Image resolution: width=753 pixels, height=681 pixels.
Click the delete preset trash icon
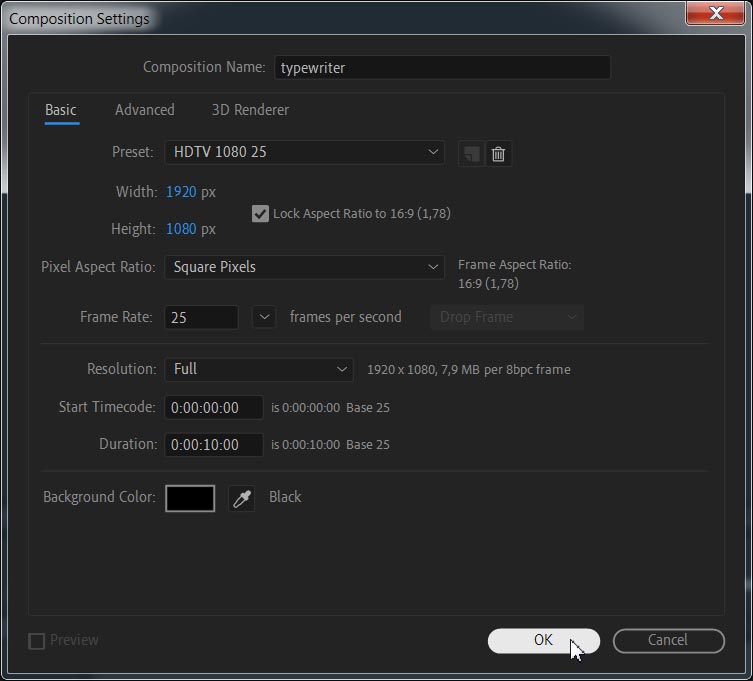coord(498,154)
